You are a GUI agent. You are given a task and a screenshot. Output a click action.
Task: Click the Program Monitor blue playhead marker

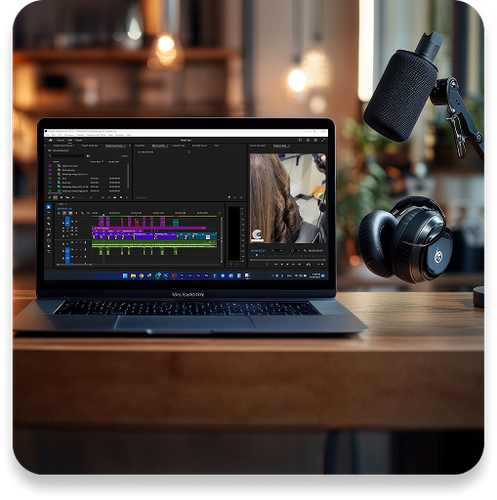click(x=257, y=255)
